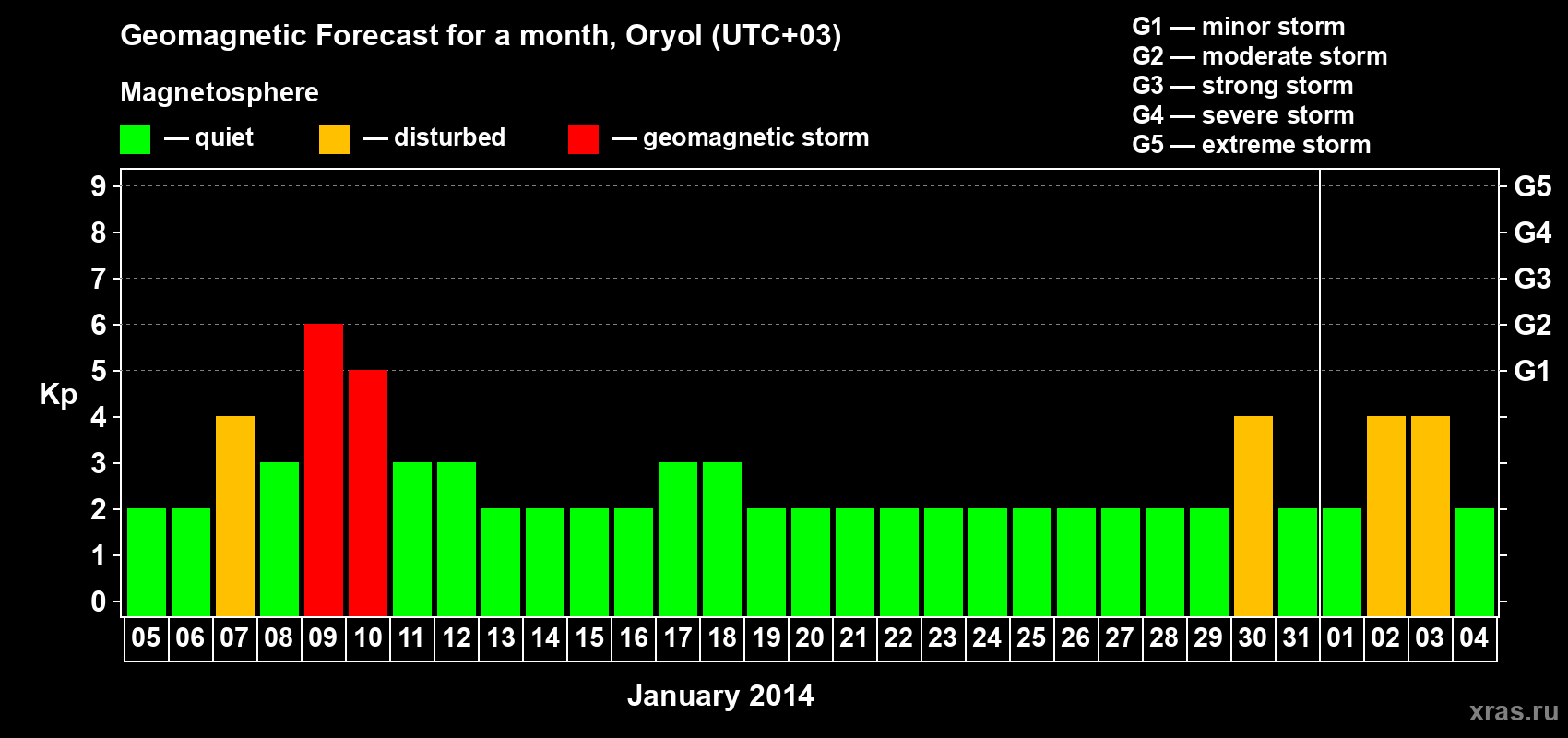Click the orange bar for day 07
The width and height of the screenshot is (1568, 738).
coord(235,516)
